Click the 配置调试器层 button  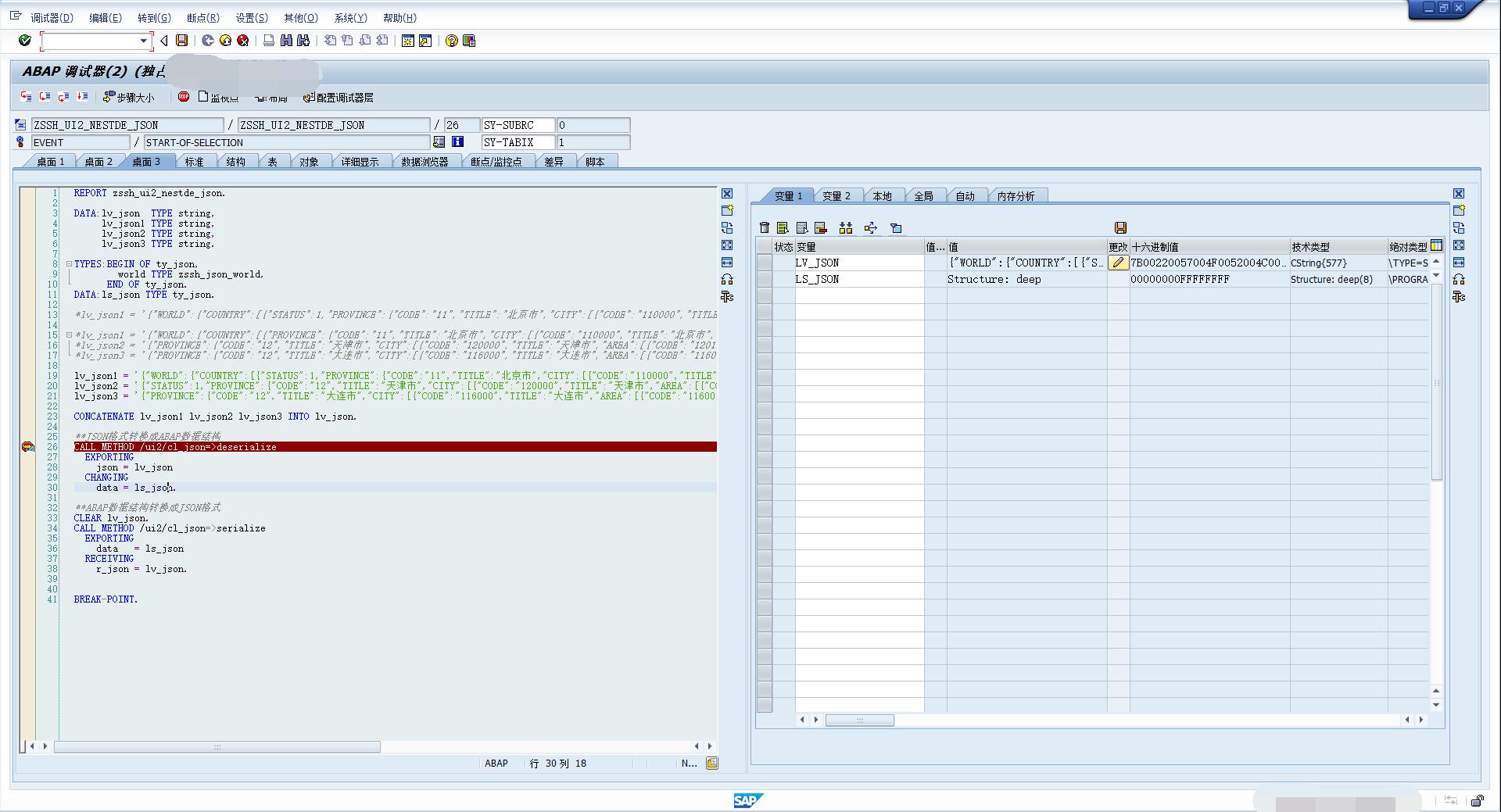click(x=339, y=98)
